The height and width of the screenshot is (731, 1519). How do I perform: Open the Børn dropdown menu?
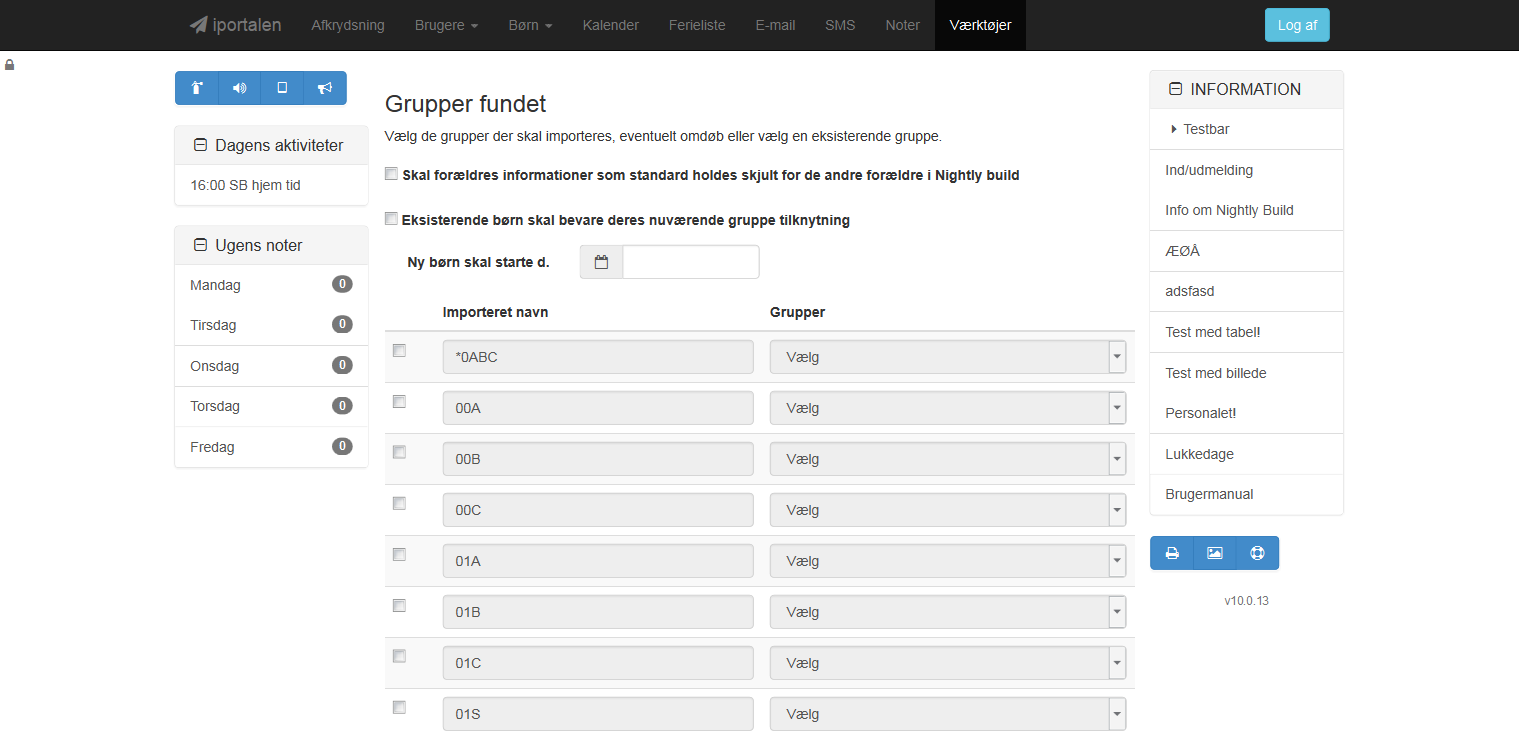530,25
